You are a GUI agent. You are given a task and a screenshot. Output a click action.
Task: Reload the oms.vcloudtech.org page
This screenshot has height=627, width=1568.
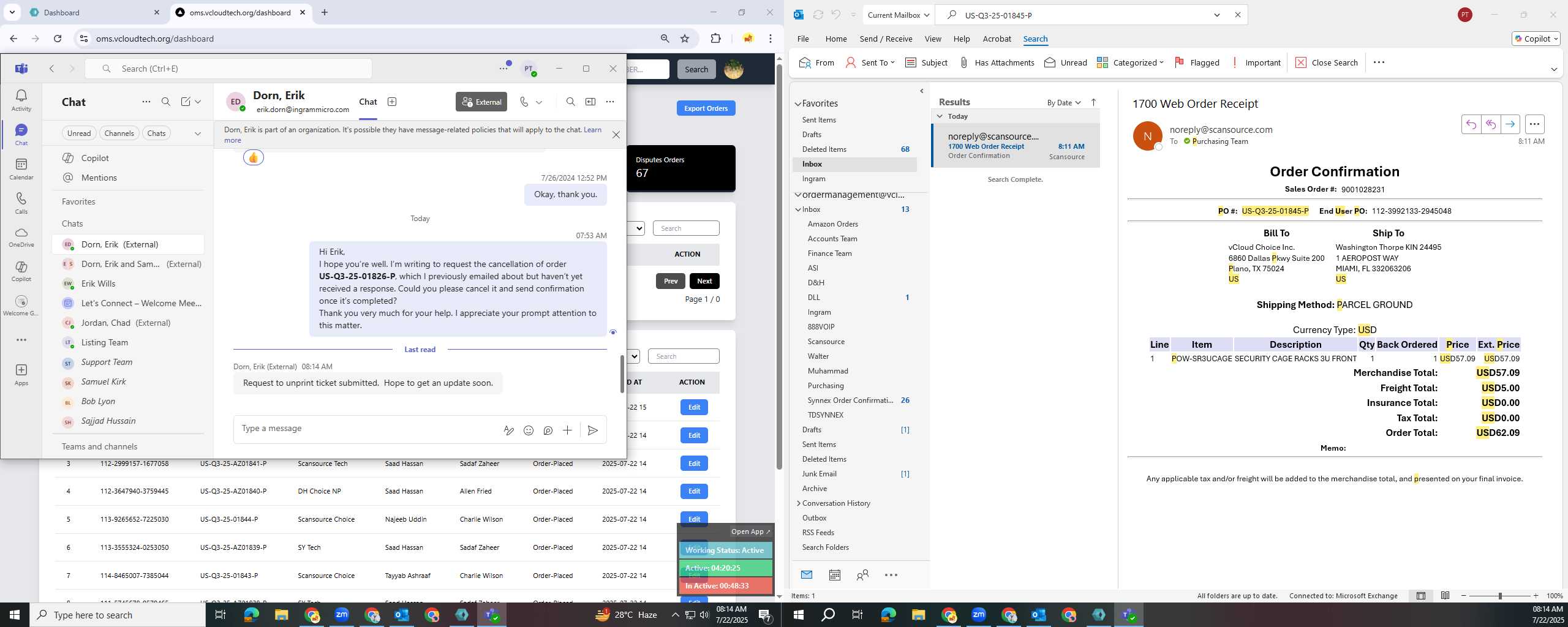(58, 39)
